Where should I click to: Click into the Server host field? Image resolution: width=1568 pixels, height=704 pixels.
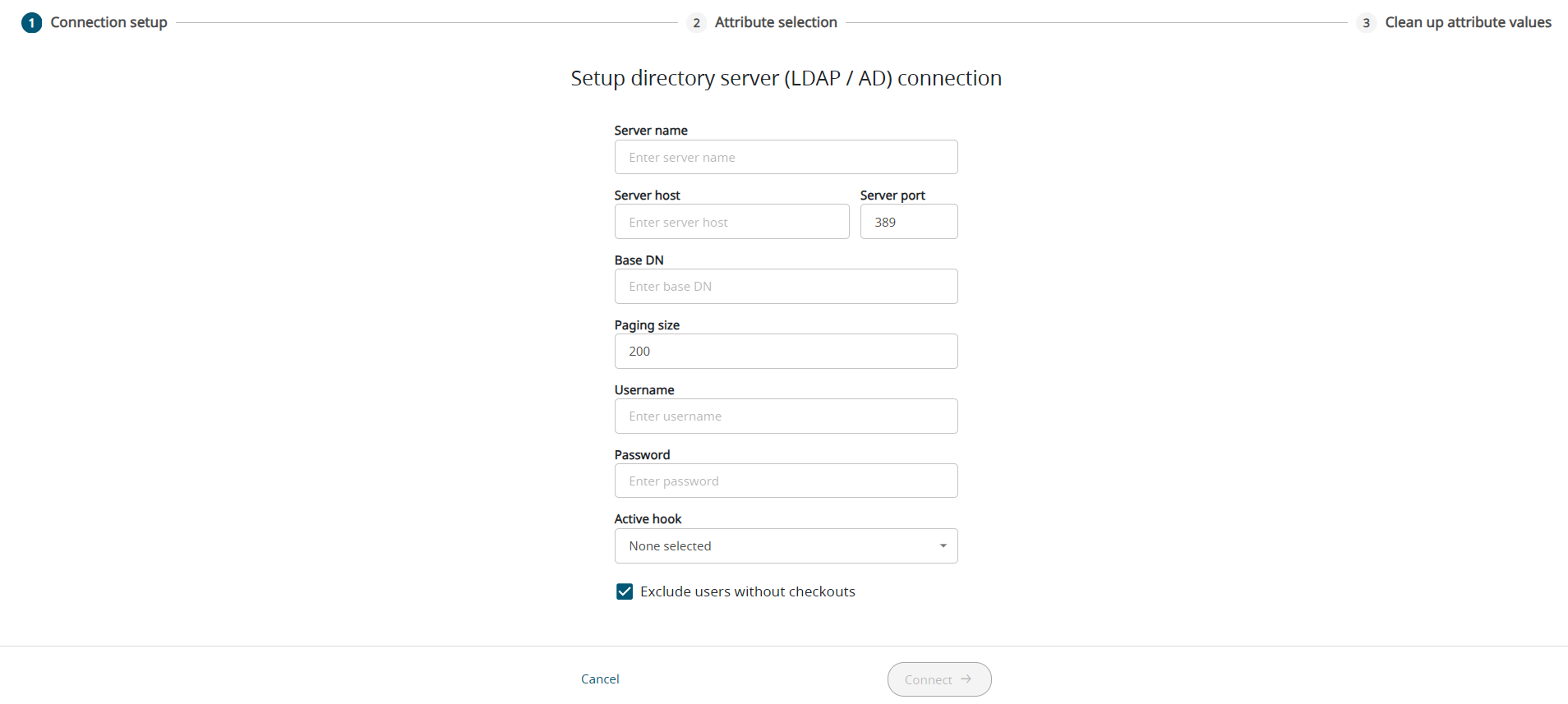point(731,222)
